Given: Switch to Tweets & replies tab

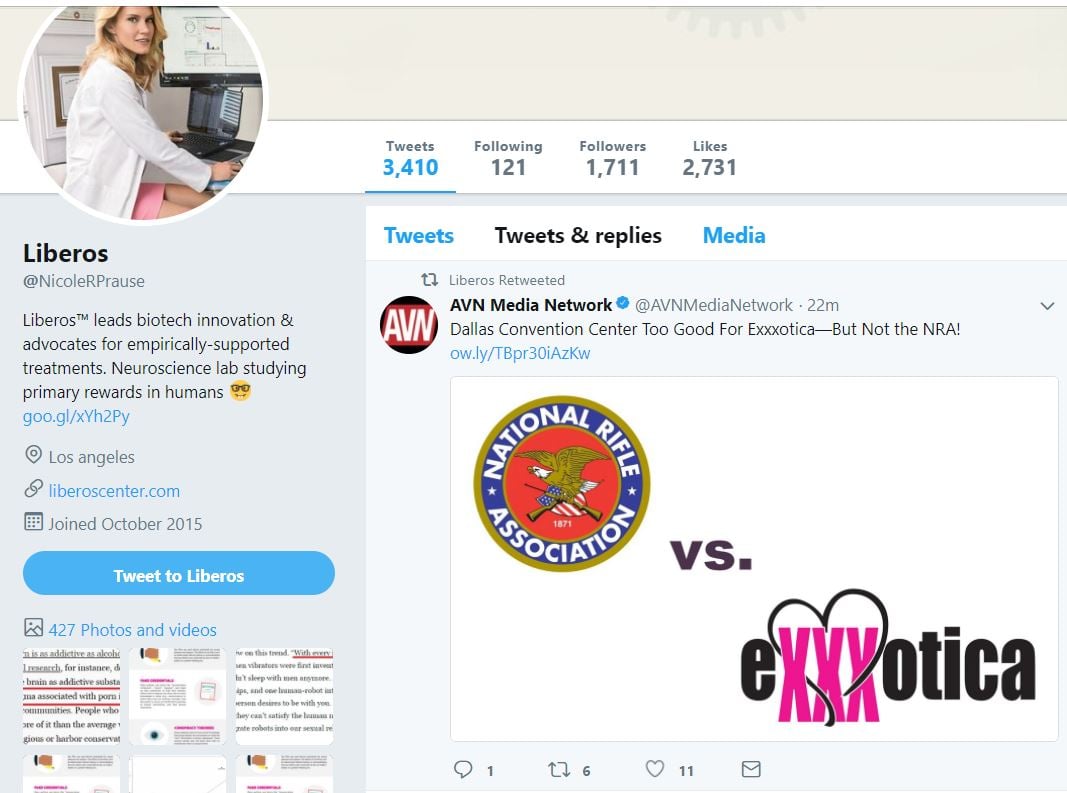Looking at the screenshot, I should pyautogui.click(x=578, y=236).
